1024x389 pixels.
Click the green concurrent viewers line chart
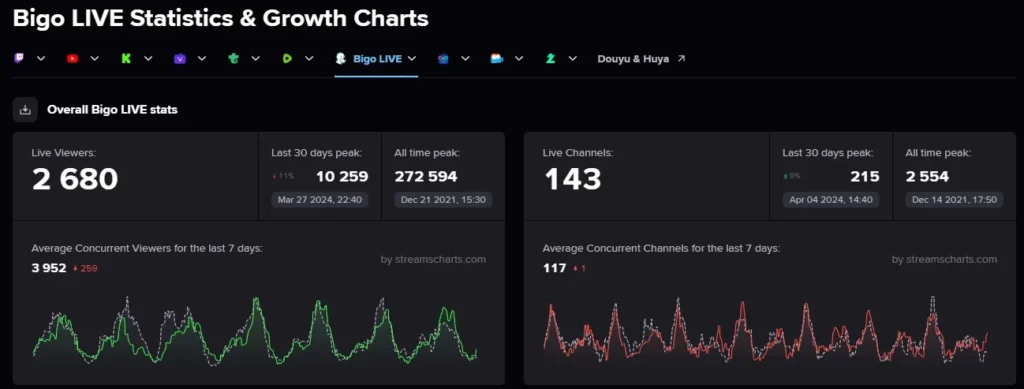point(255,333)
